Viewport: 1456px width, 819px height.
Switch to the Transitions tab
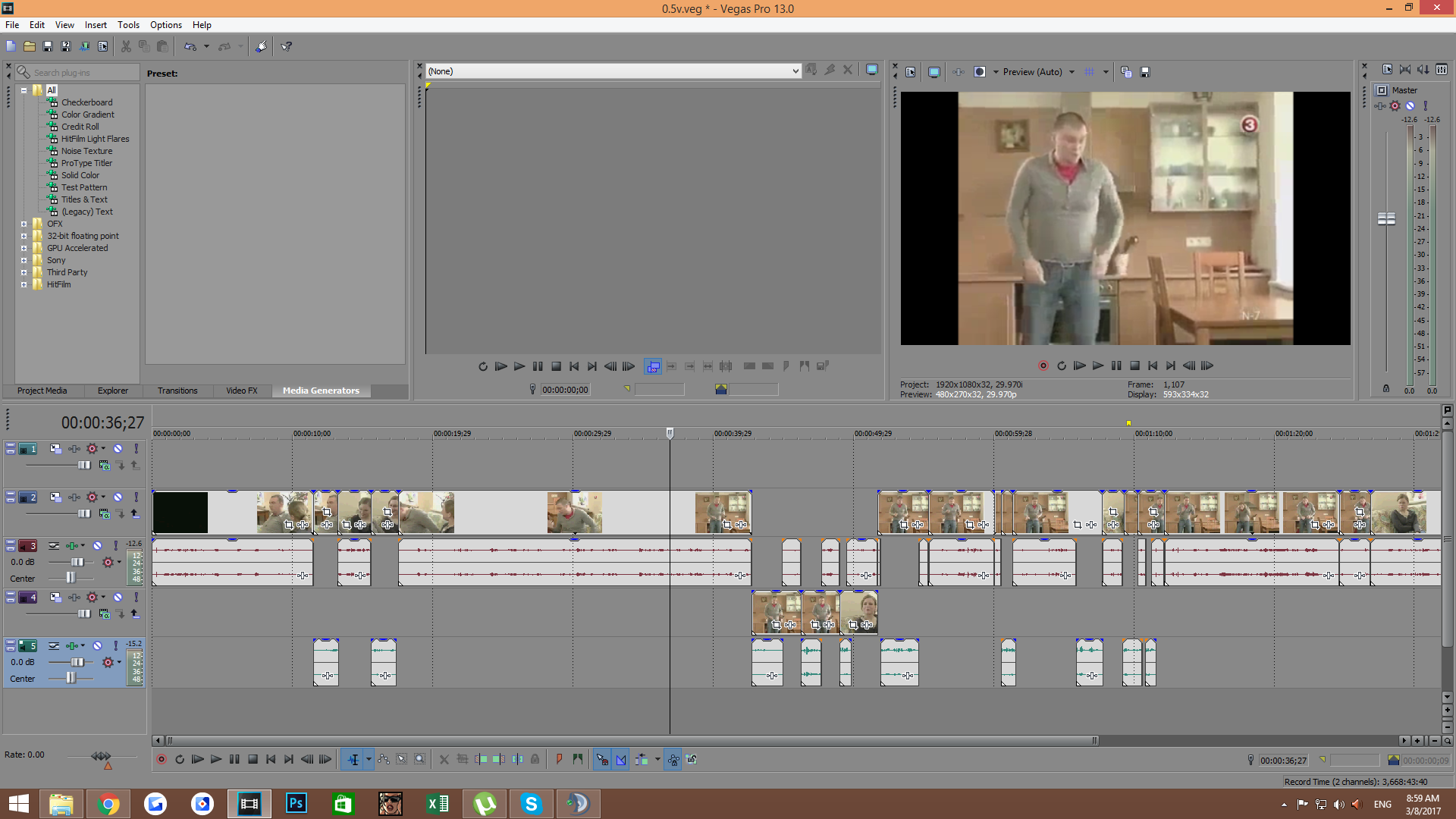[177, 391]
